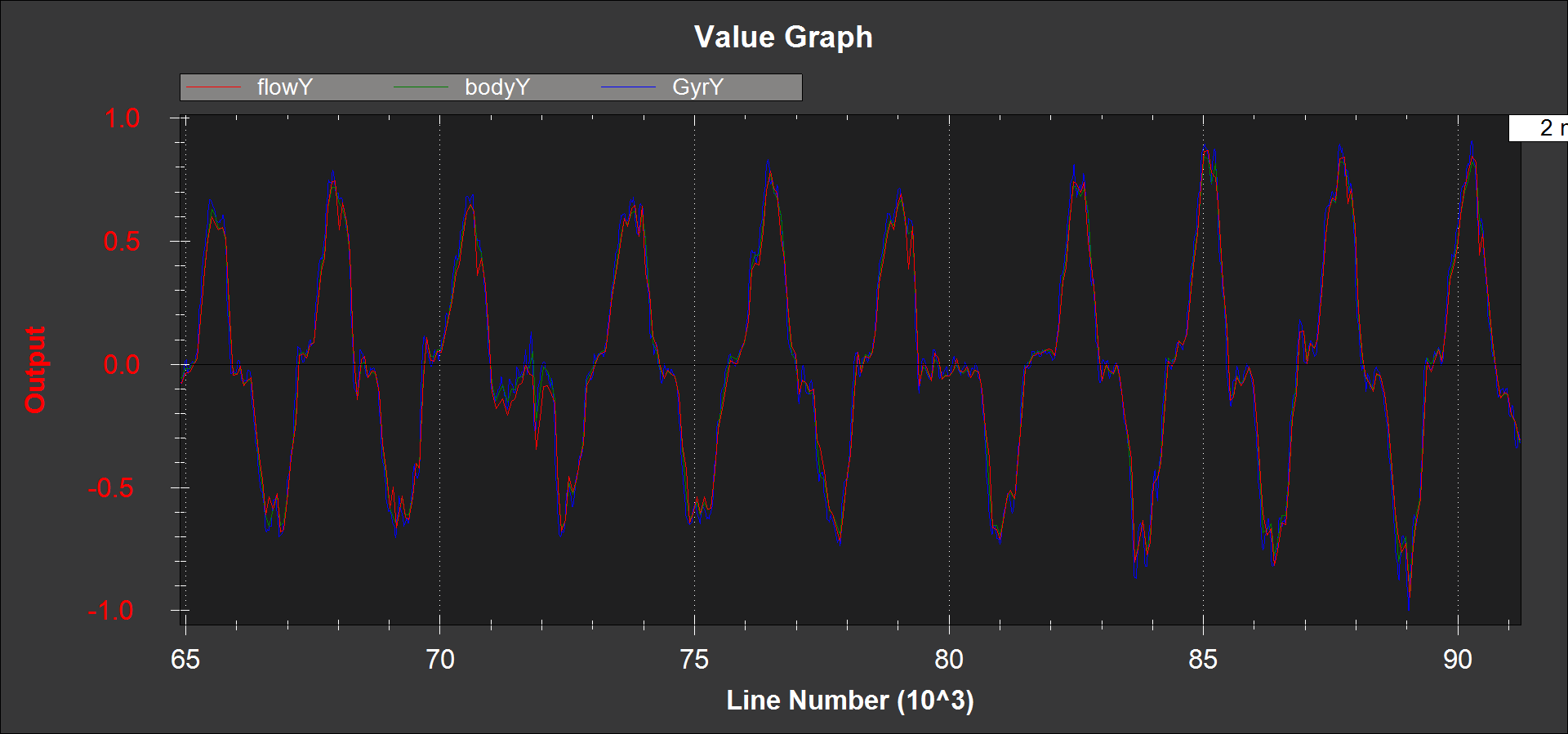1568x734 pixels.
Task: Click the blue GyrY legend line sample
Action: pyautogui.click(x=629, y=87)
